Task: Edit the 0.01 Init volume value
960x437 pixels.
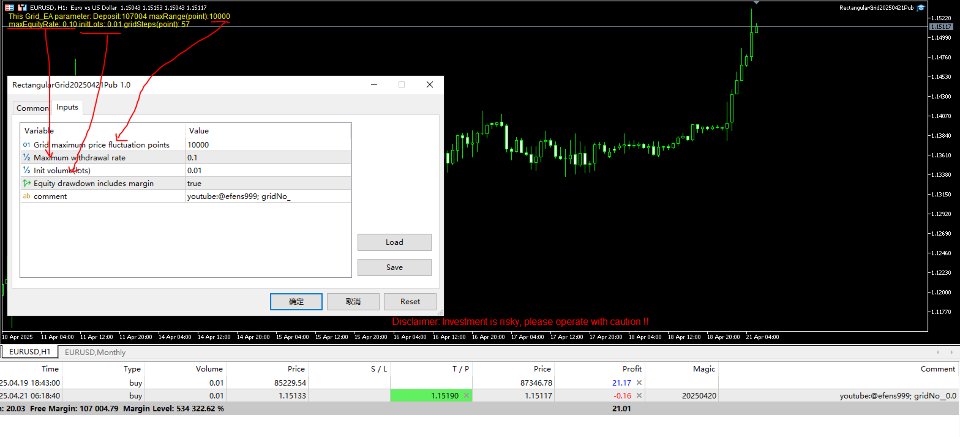Action: click(x=268, y=171)
